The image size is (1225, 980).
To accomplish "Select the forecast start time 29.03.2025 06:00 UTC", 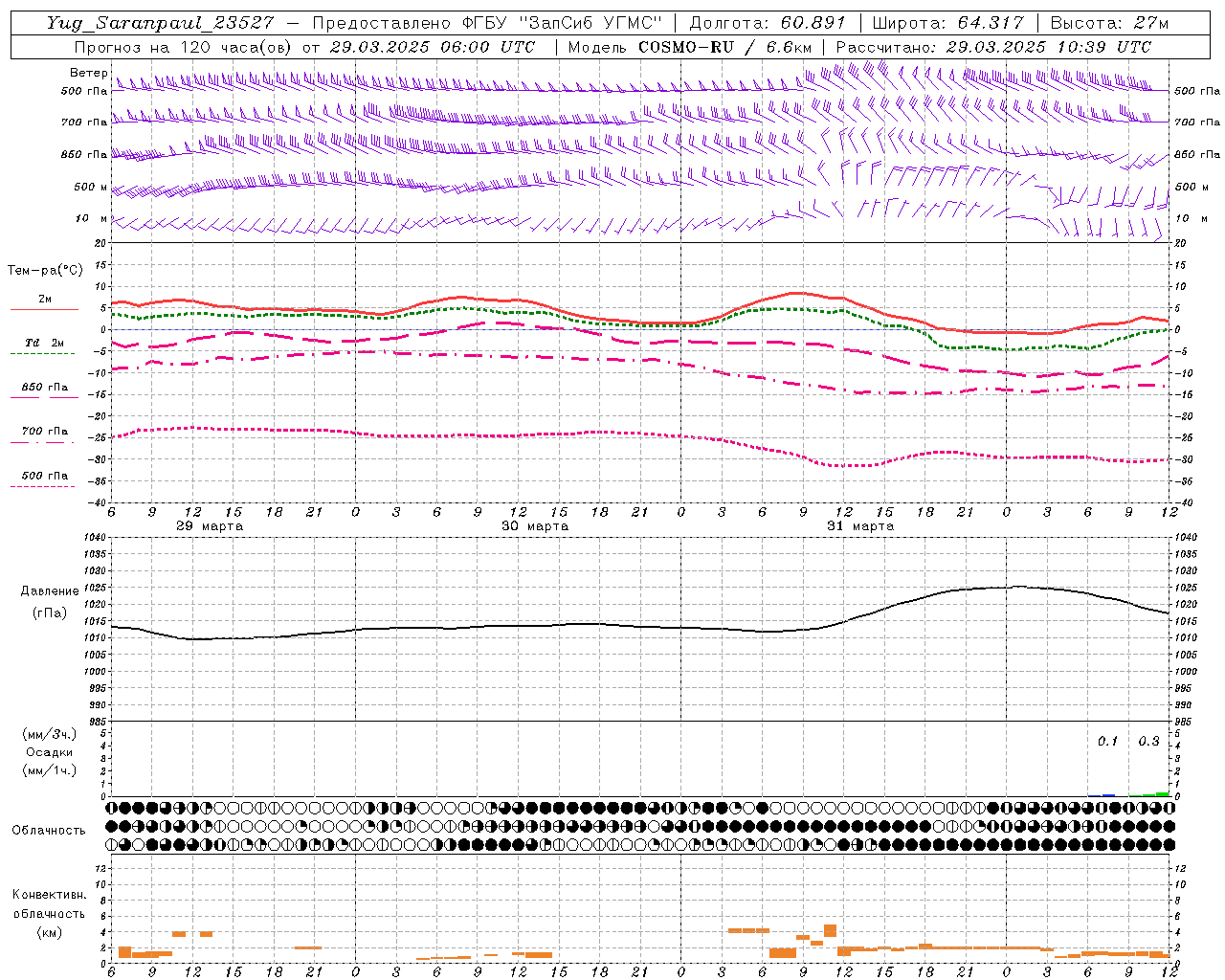I will click(432, 47).
